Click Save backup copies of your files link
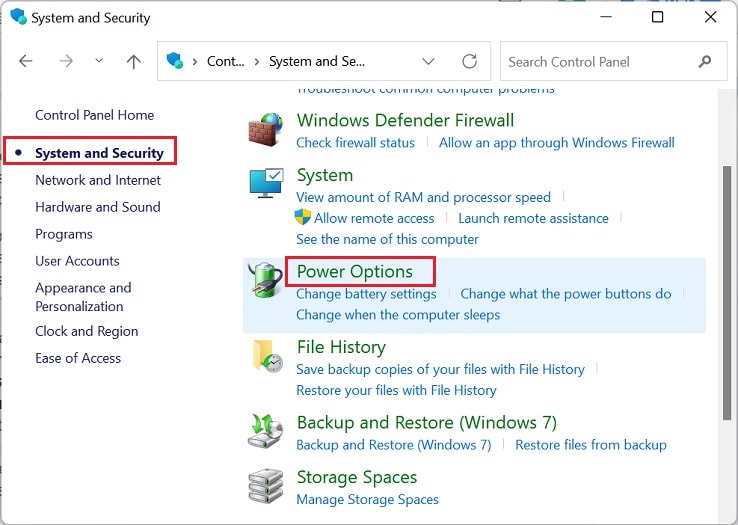The width and height of the screenshot is (738, 525). click(441, 369)
